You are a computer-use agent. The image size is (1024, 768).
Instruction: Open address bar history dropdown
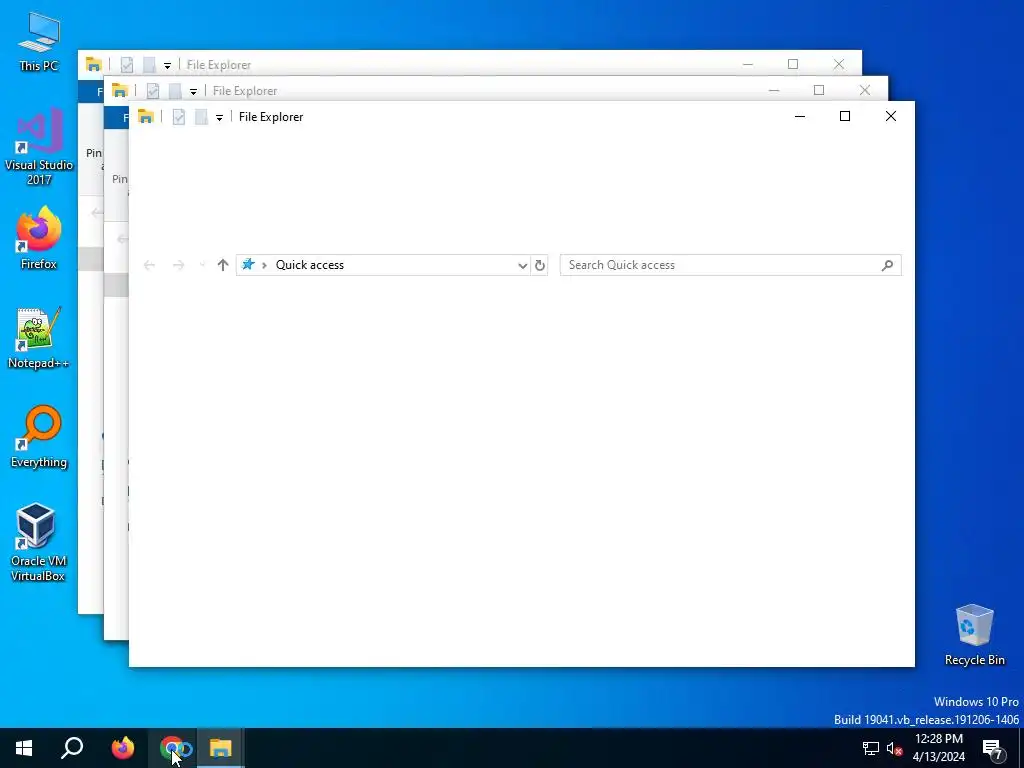522,265
